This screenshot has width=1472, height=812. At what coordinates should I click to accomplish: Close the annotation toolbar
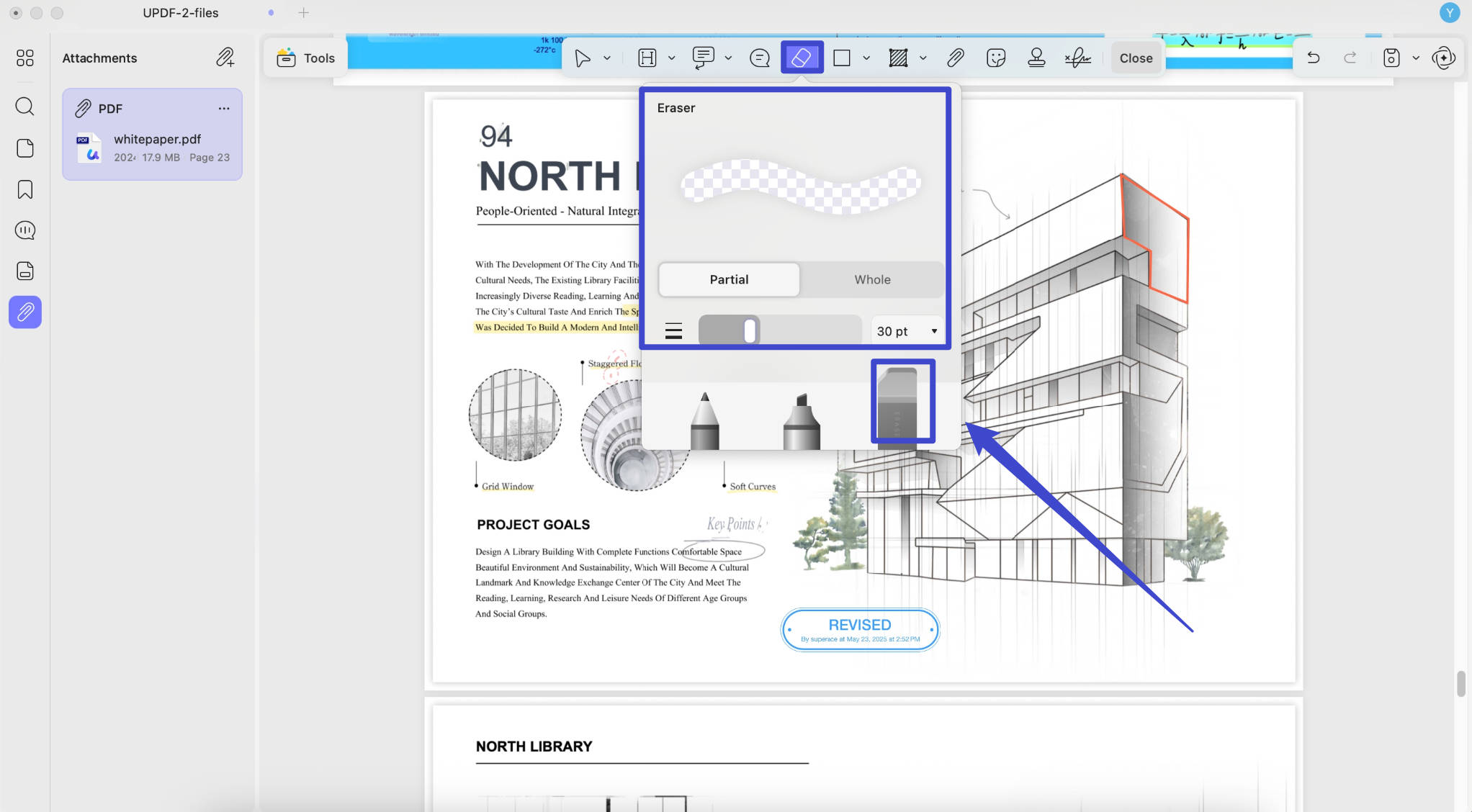(1136, 58)
